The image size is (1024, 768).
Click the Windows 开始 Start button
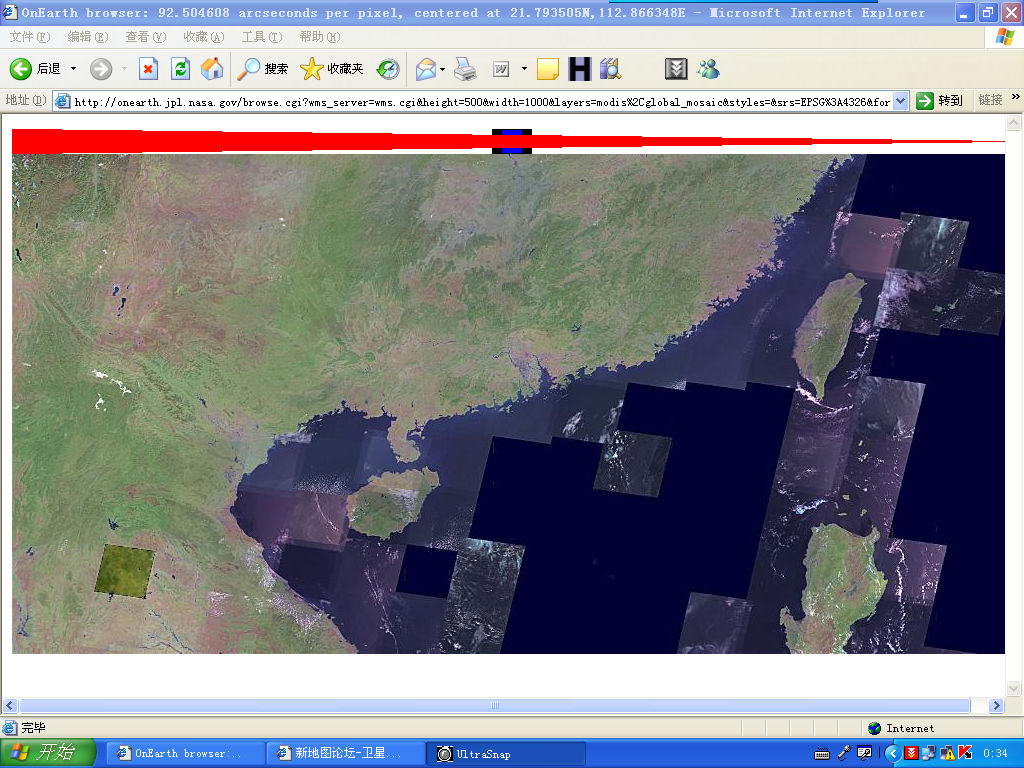point(48,753)
